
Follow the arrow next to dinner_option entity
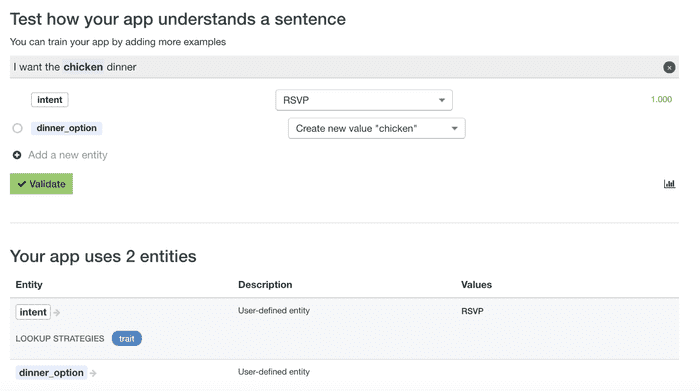point(93,373)
